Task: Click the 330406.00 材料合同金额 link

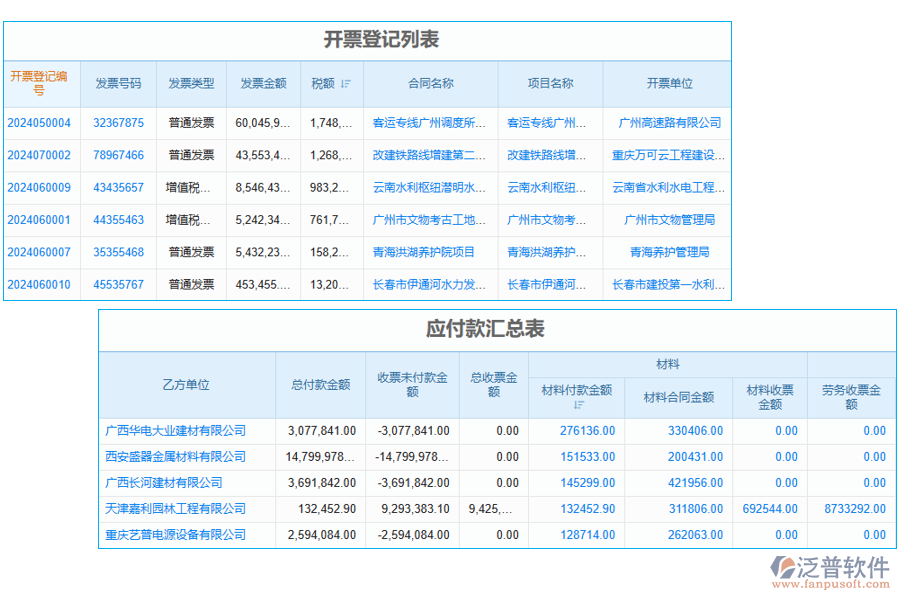Action: [x=694, y=430]
